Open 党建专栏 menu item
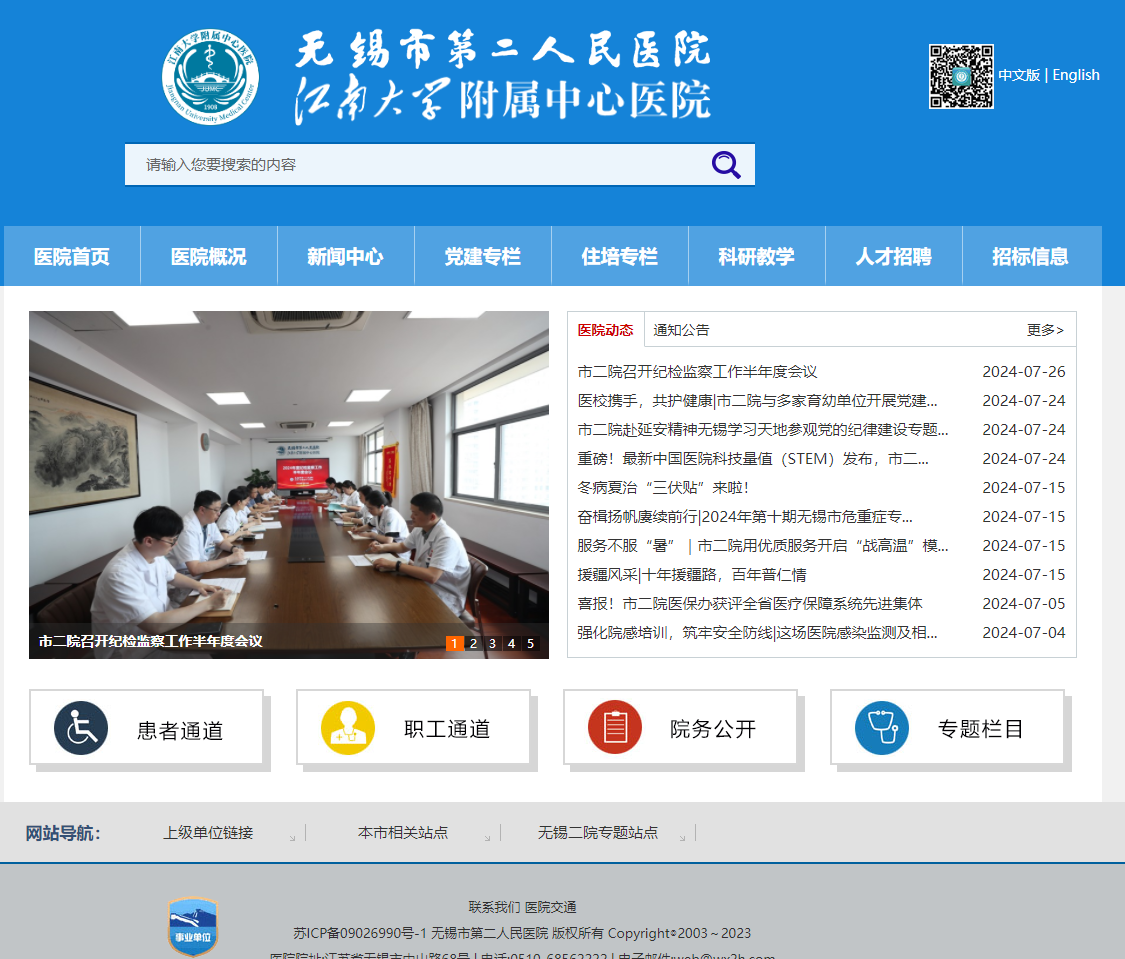 483,256
